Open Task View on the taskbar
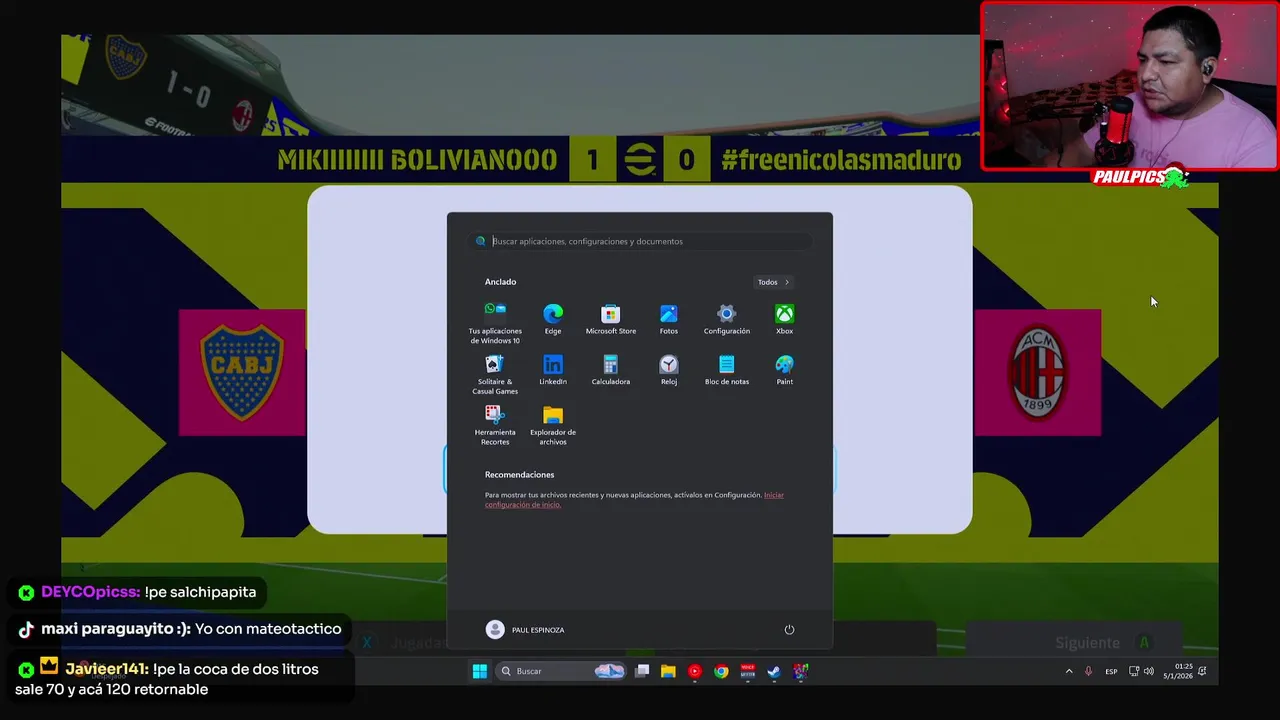1280x720 pixels. [x=642, y=671]
